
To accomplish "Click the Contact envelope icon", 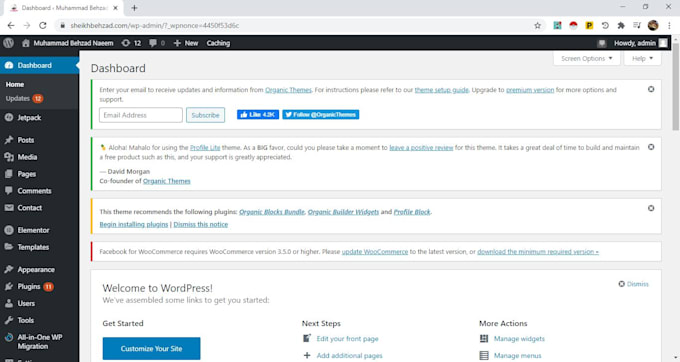I will point(9,208).
